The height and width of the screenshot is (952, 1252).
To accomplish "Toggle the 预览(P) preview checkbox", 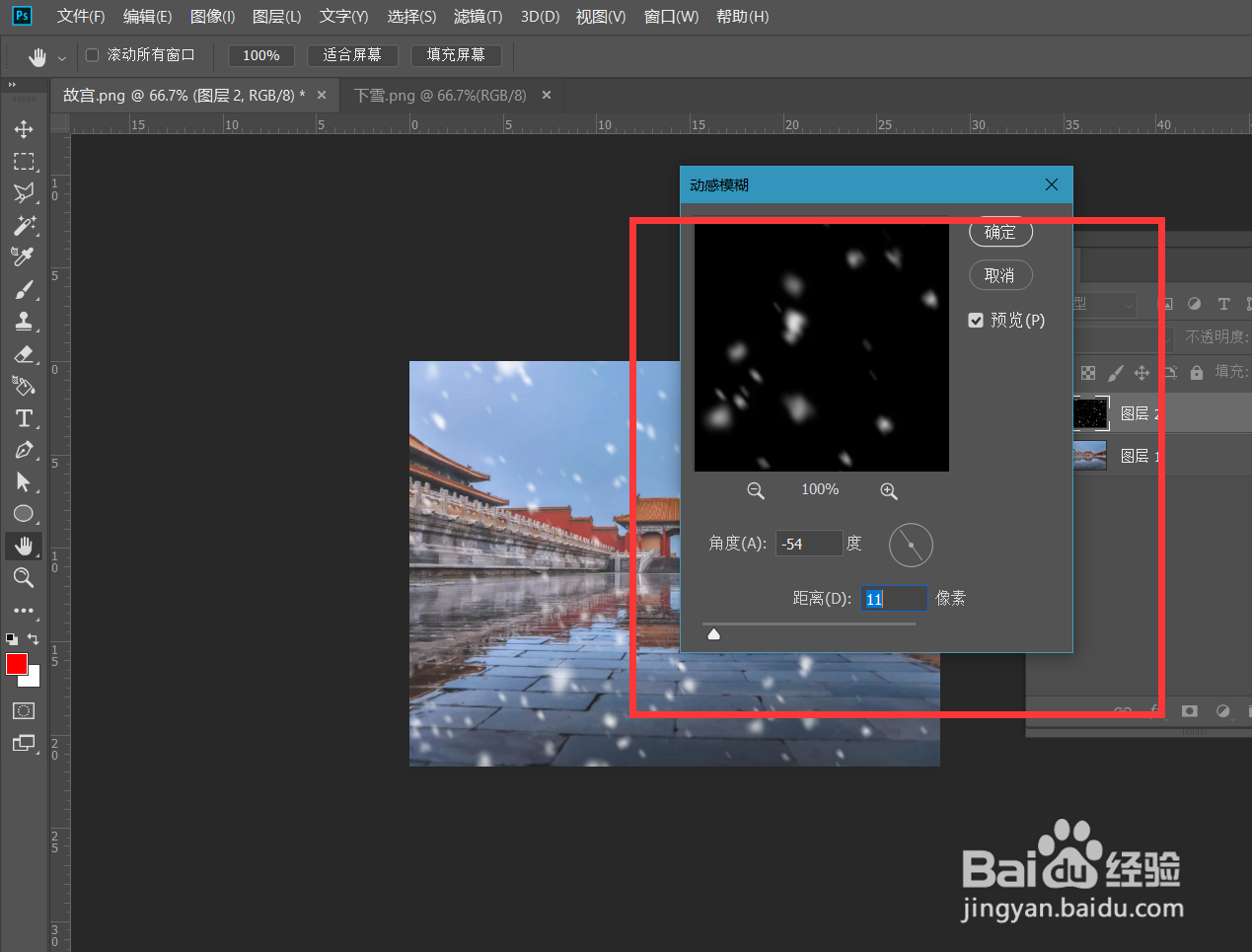I will [x=976, y=320].
